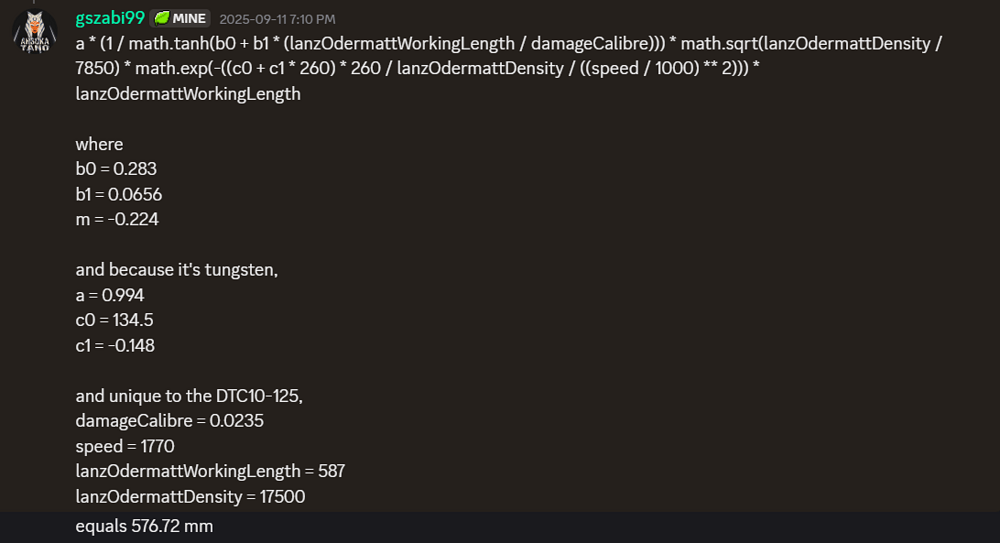Click the "c0 = 134.5" line

pyautogui.click(x=114, y=320)
